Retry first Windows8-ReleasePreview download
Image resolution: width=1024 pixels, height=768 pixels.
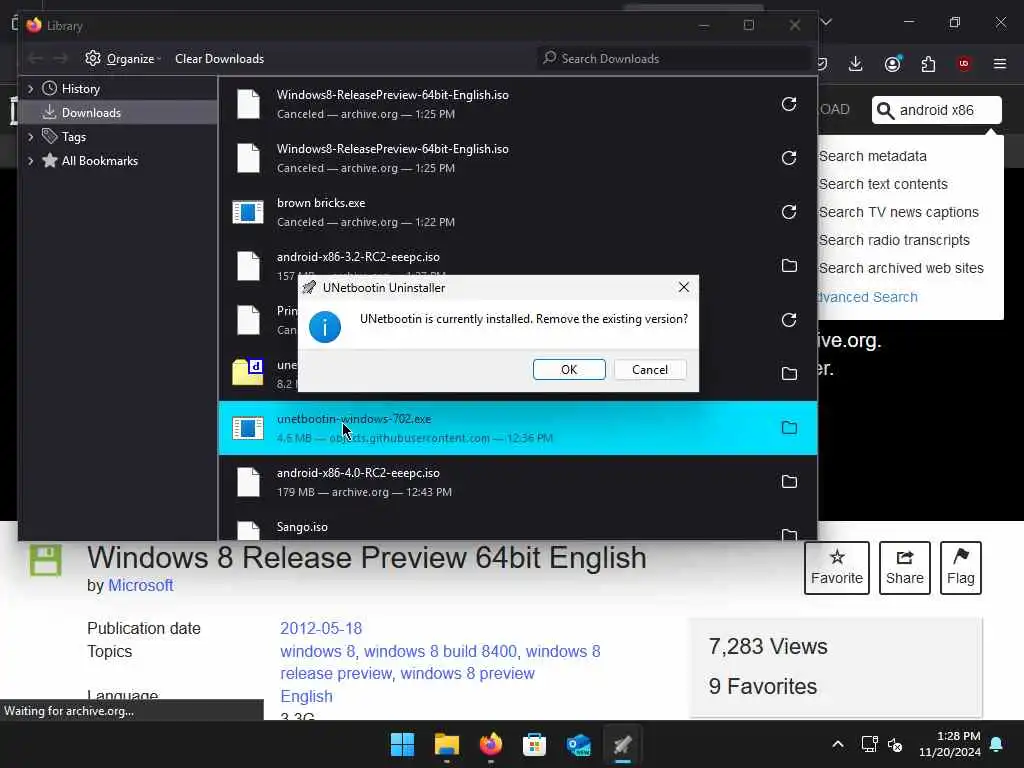click(x=789, y=104)
